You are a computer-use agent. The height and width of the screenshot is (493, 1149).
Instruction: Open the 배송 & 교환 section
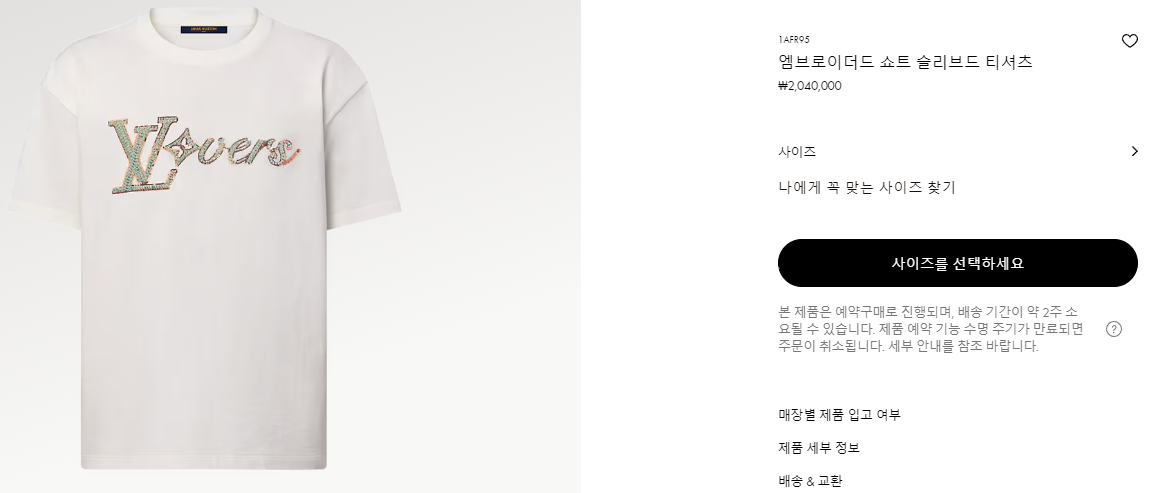pyautogui.click(x=810, y=481)
